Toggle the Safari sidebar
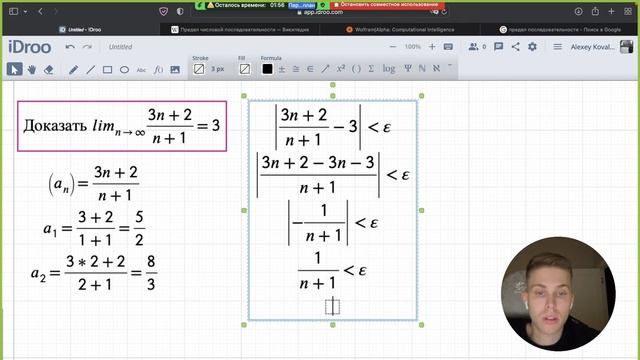The width and height of the screenshot is (640, 360). pyautogui.click(x=13, y=11)
